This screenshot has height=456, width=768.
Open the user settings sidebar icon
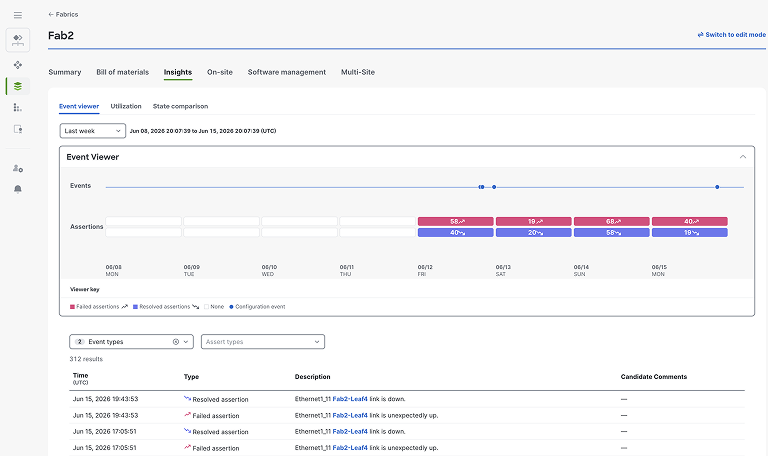(x=18, y=168)
